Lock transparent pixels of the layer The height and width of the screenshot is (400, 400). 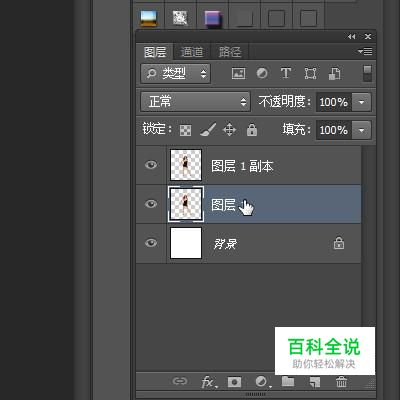pos(185,130)
